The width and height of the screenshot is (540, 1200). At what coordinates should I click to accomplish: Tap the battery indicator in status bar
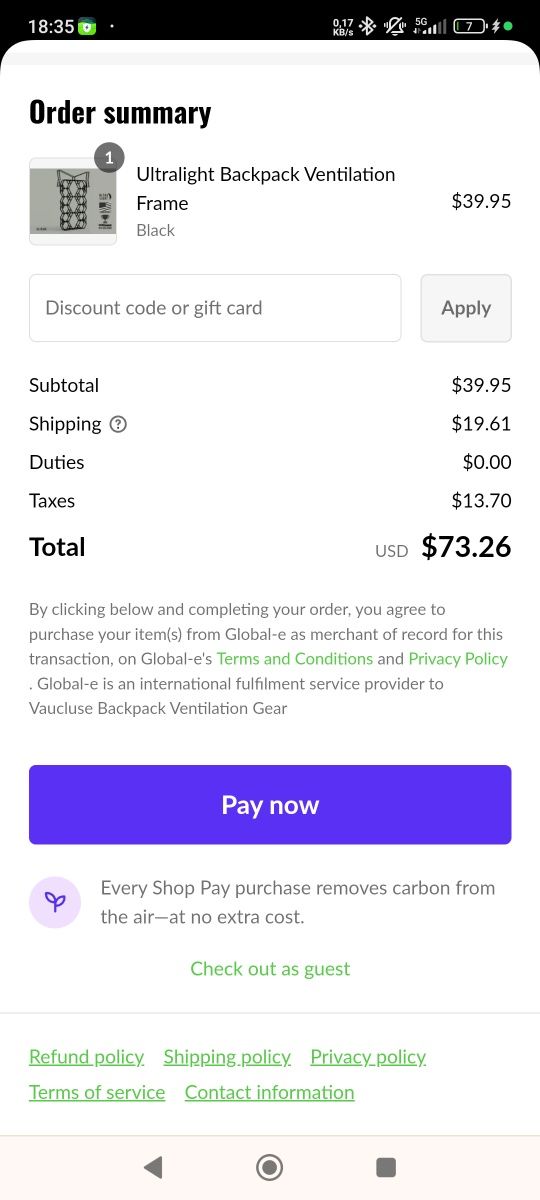coord(470,26)
